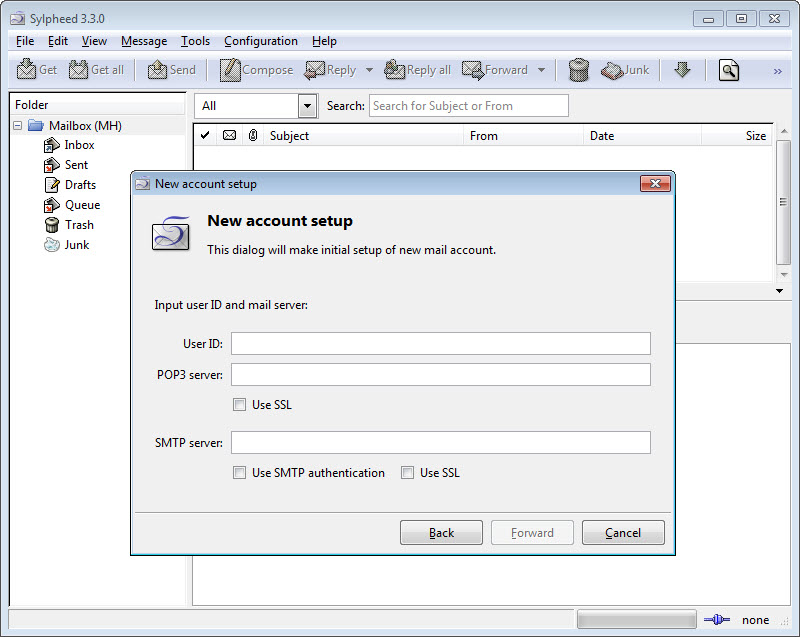Viewport: 800px width, 637px height.
Task: Click the envelope unread column header icon
Action: click(230, 135)
